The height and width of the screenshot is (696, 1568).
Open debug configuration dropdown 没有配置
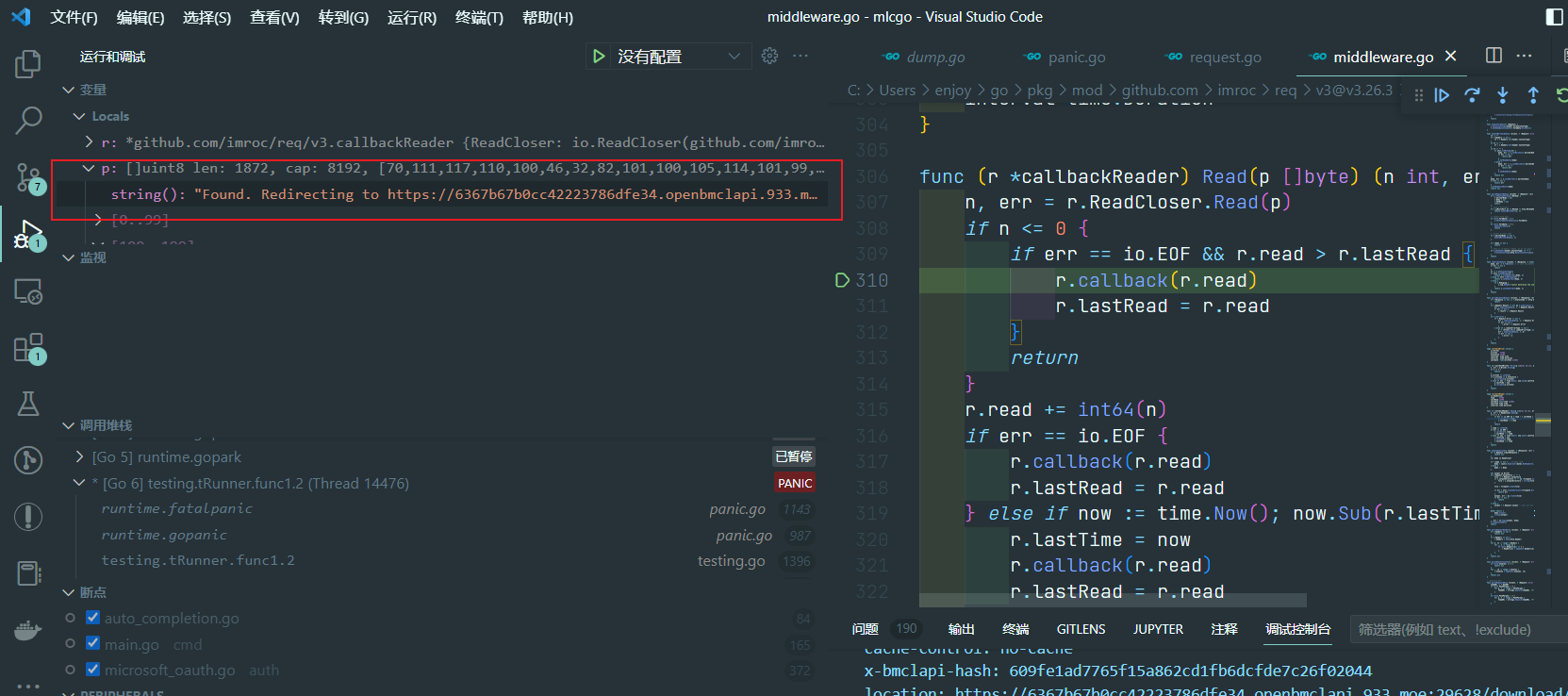tap(680, 57)
